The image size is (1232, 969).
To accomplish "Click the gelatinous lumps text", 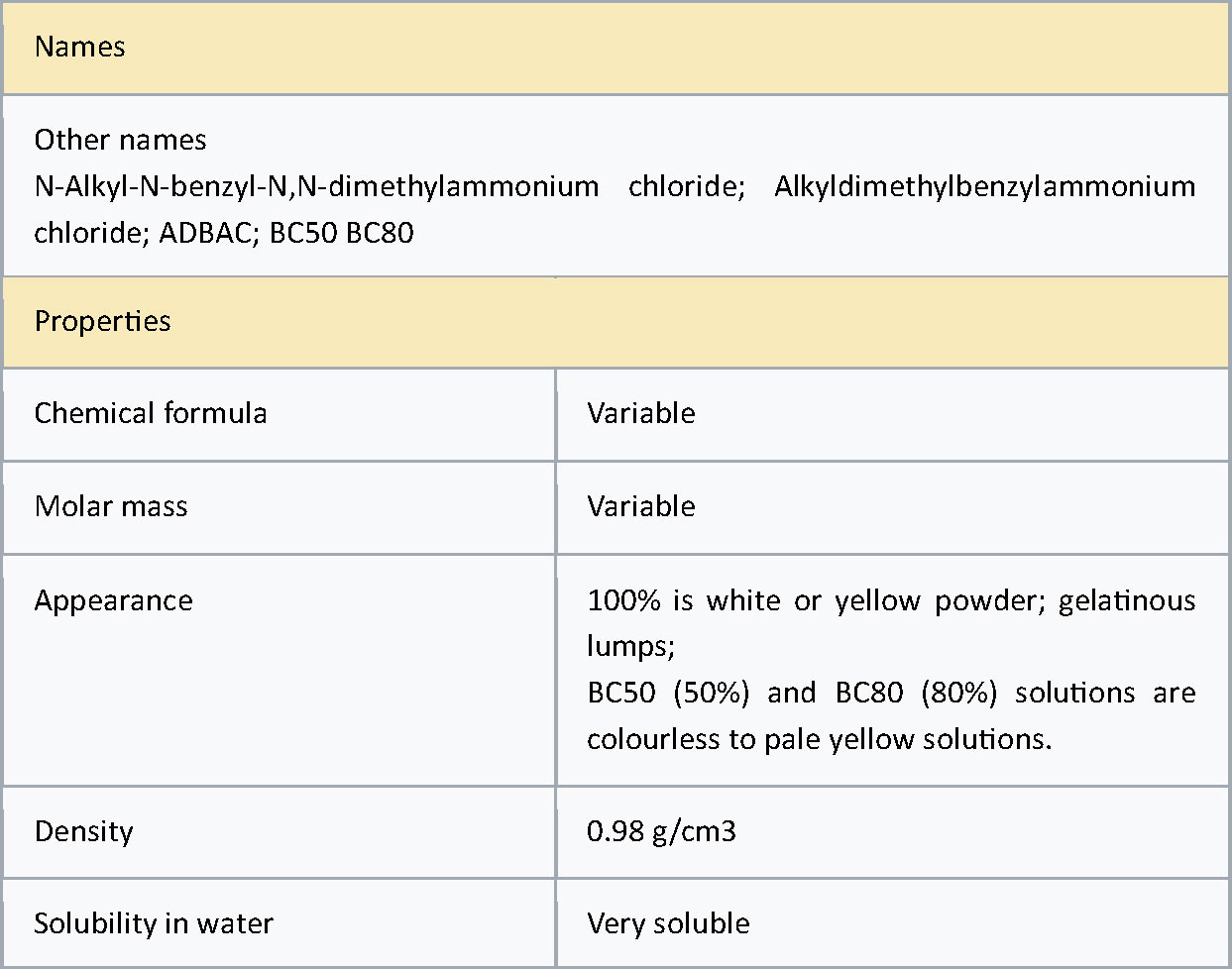I will click(x=891, y=623).
